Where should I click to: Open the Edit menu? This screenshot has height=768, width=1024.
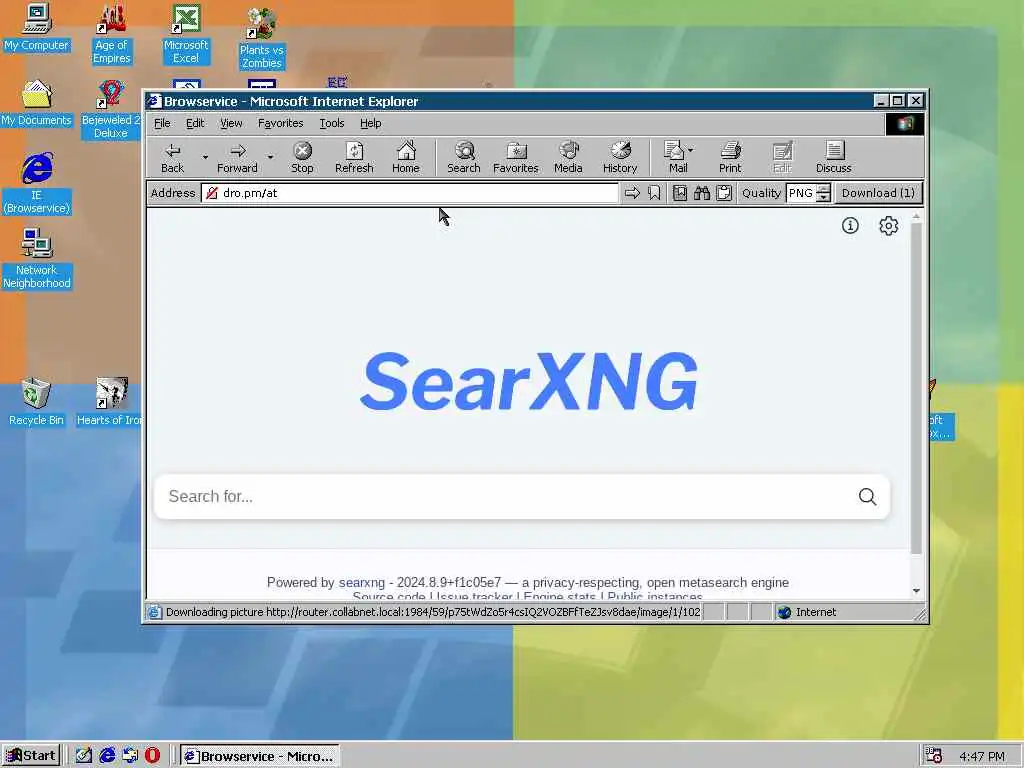[195, 123]
